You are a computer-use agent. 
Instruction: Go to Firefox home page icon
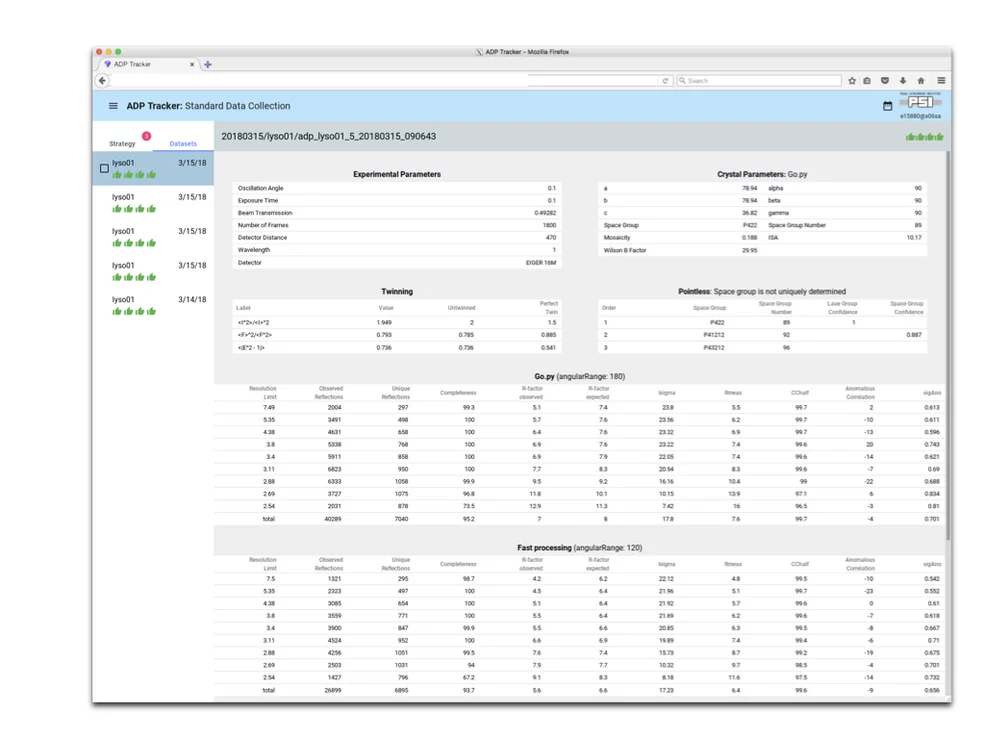(x=921, y=80)
